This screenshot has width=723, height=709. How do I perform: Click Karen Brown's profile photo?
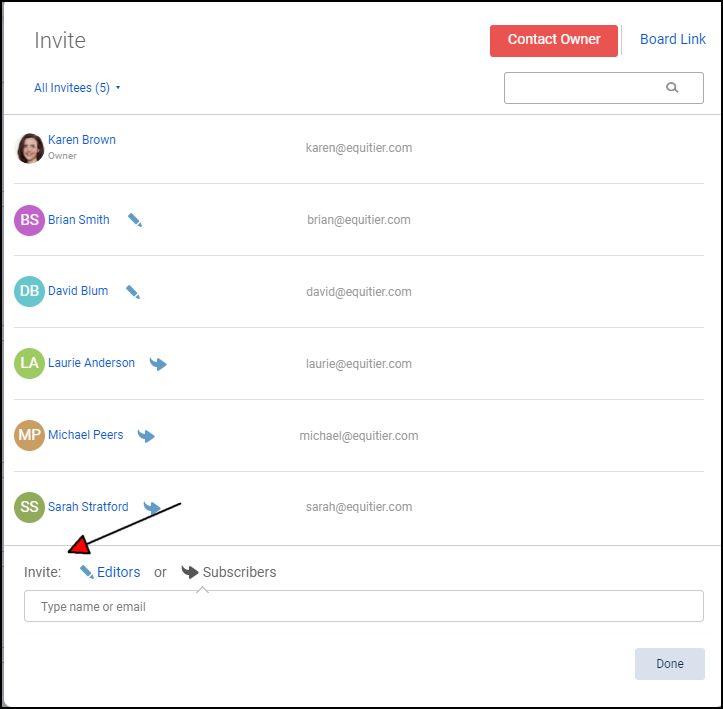pyautogui.click(x=30, y=148)
